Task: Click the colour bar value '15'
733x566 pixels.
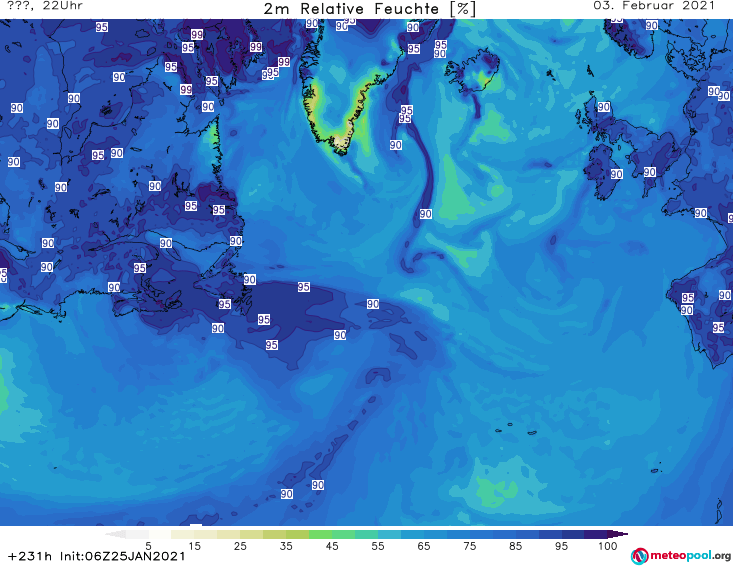Action: pyautogui.click(x=194, y=546)
